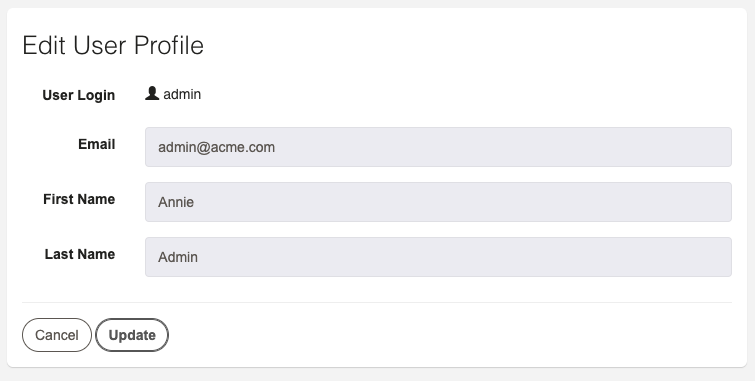Click the User Login label

[78, 95]
